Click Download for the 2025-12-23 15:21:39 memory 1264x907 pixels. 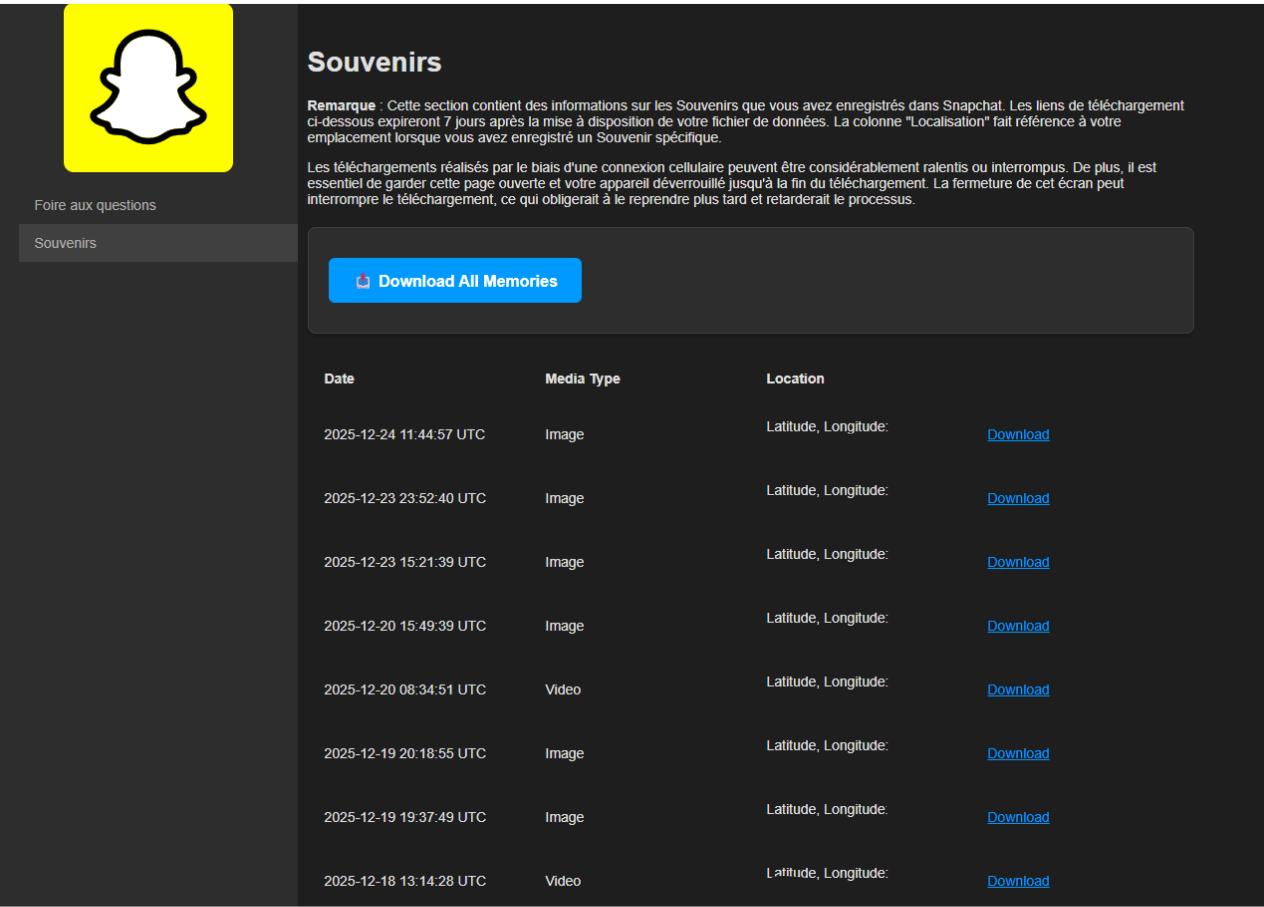click(1018, 563)
